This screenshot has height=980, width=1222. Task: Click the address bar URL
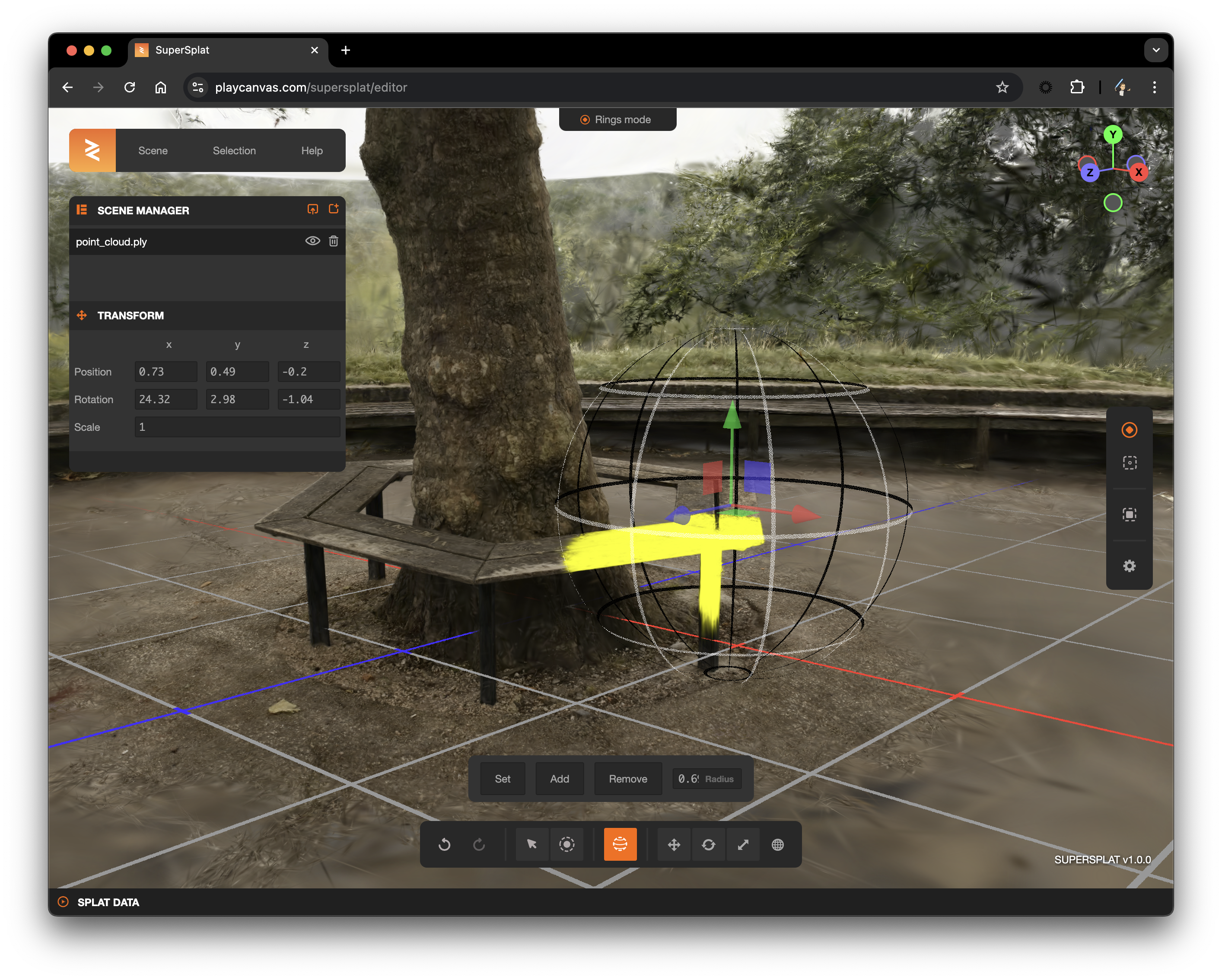pyautogui.click(x=311, y=87)
